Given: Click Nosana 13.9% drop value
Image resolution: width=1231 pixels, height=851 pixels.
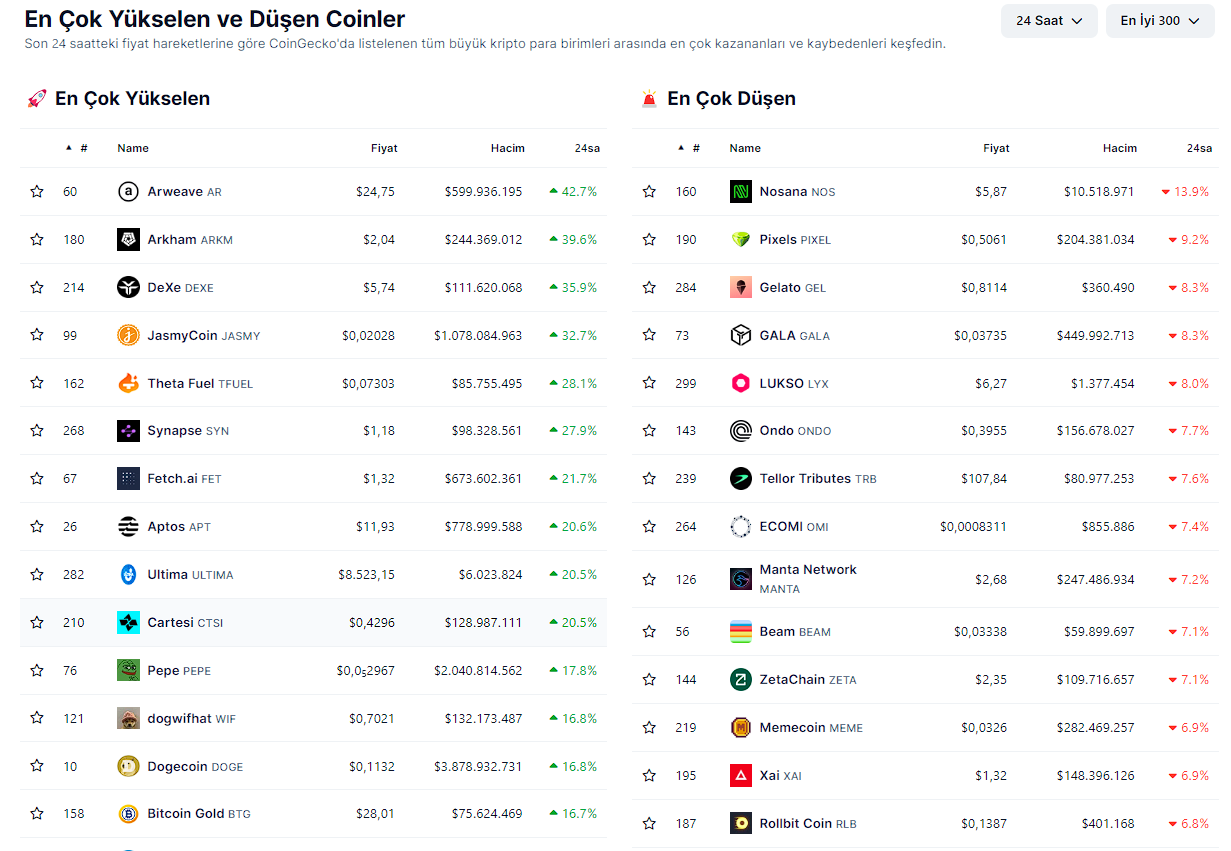Looking at the screenshot, I should (x=1185, y=191).
